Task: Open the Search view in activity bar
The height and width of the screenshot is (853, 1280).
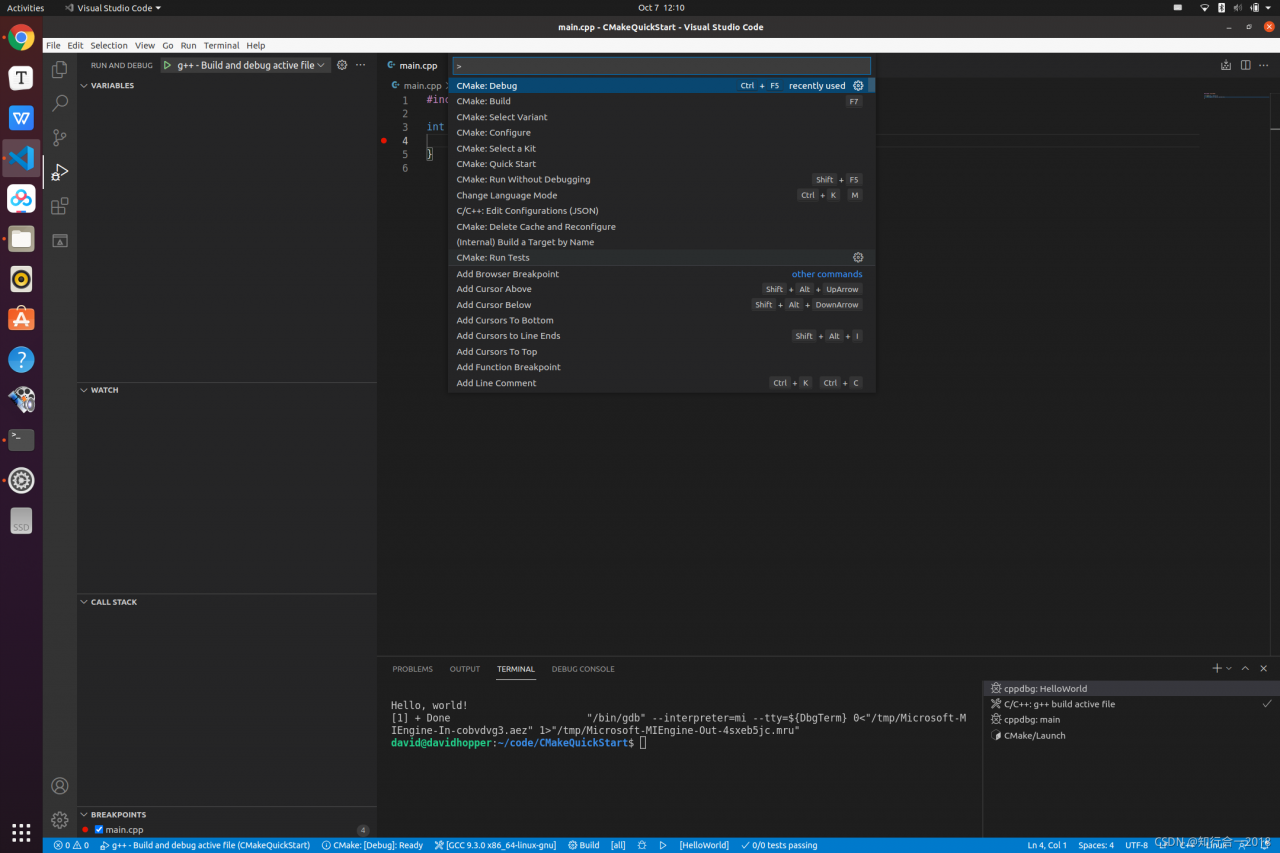Action: point(60,103)
